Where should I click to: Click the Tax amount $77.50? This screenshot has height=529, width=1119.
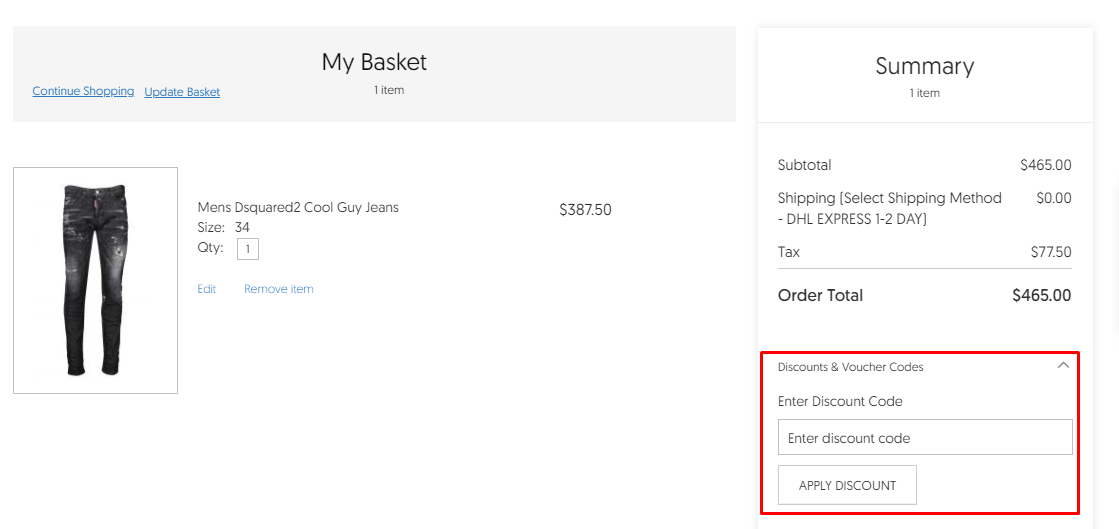coord(1050,252)
